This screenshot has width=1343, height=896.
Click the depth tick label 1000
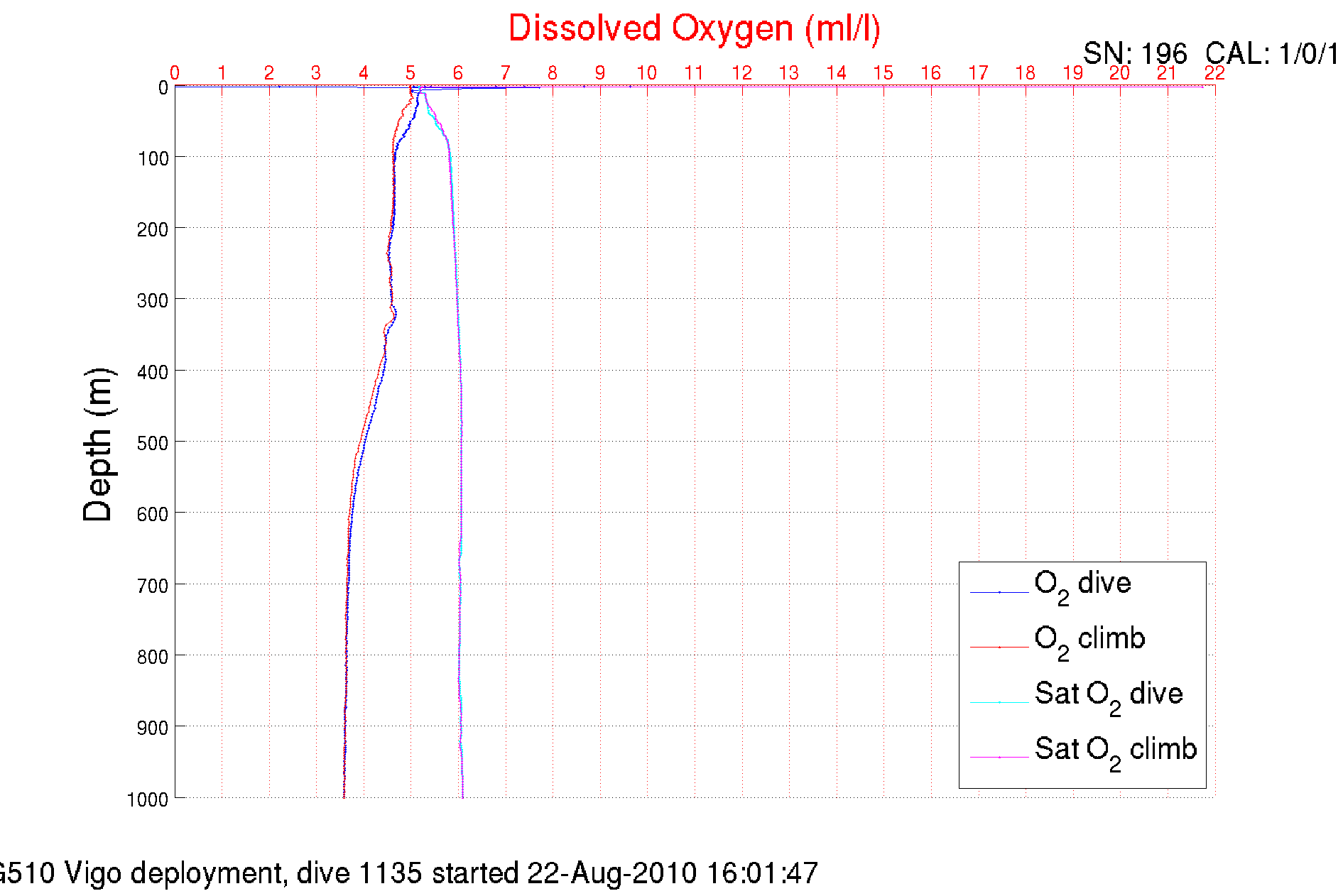pyautogui.click(x=148, y=800)
